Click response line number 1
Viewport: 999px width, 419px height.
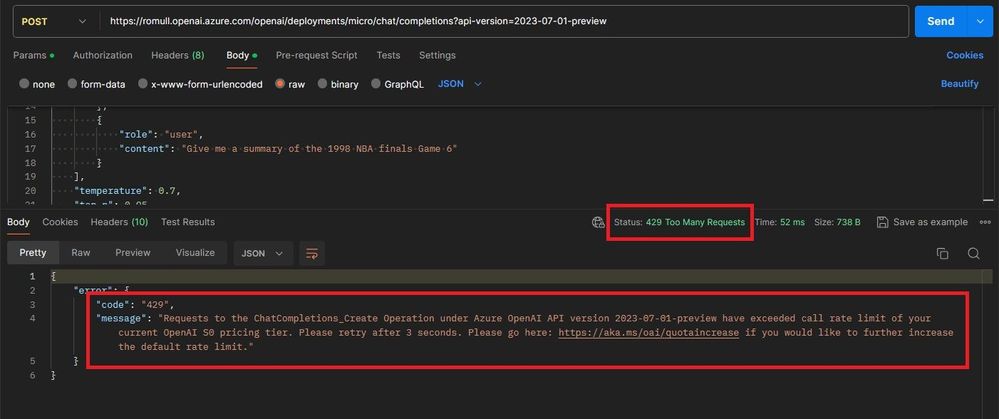[x=32, y=276]
